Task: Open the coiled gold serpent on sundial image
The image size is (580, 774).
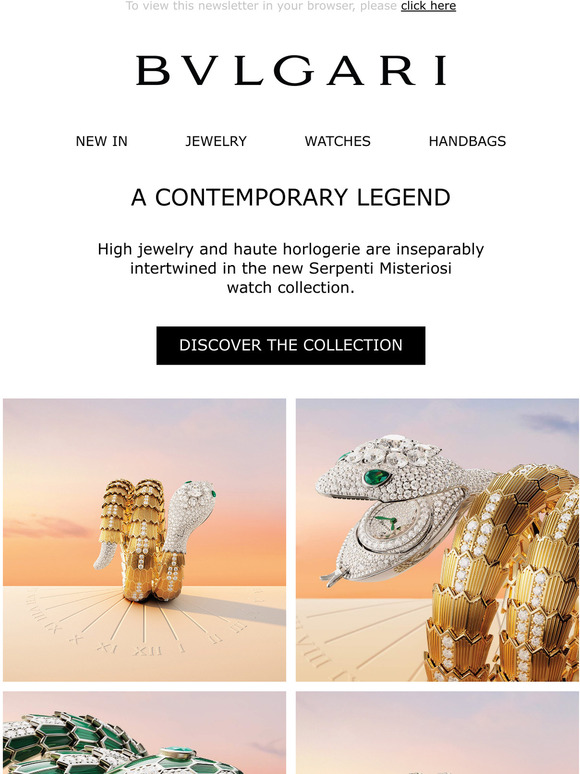Action: 144,540
